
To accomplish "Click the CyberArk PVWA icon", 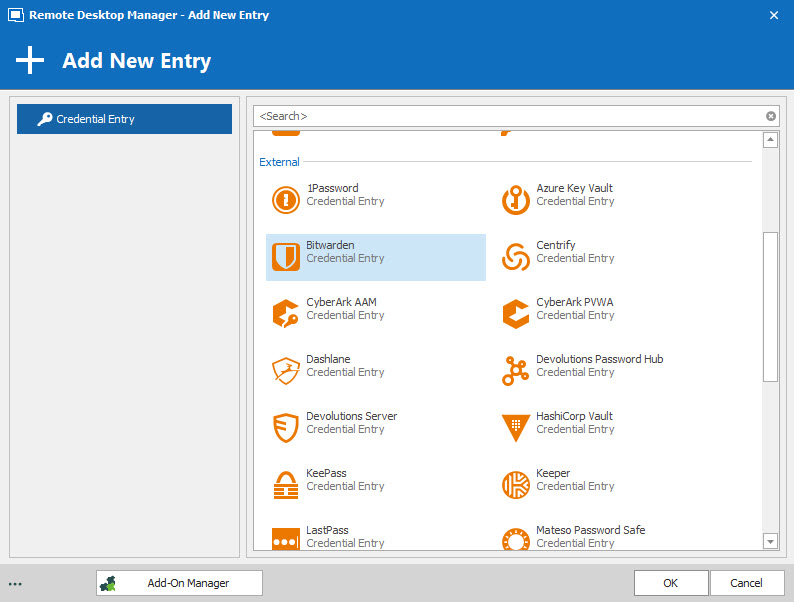I will tap(516, 314).
